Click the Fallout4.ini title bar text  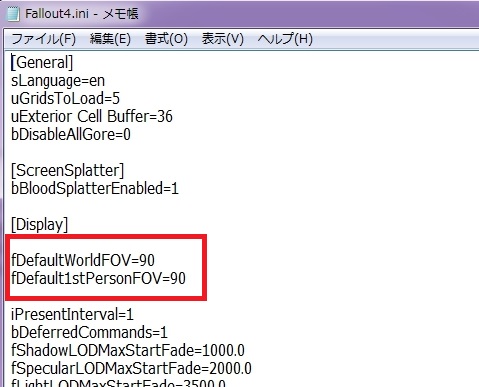[82, 14]
